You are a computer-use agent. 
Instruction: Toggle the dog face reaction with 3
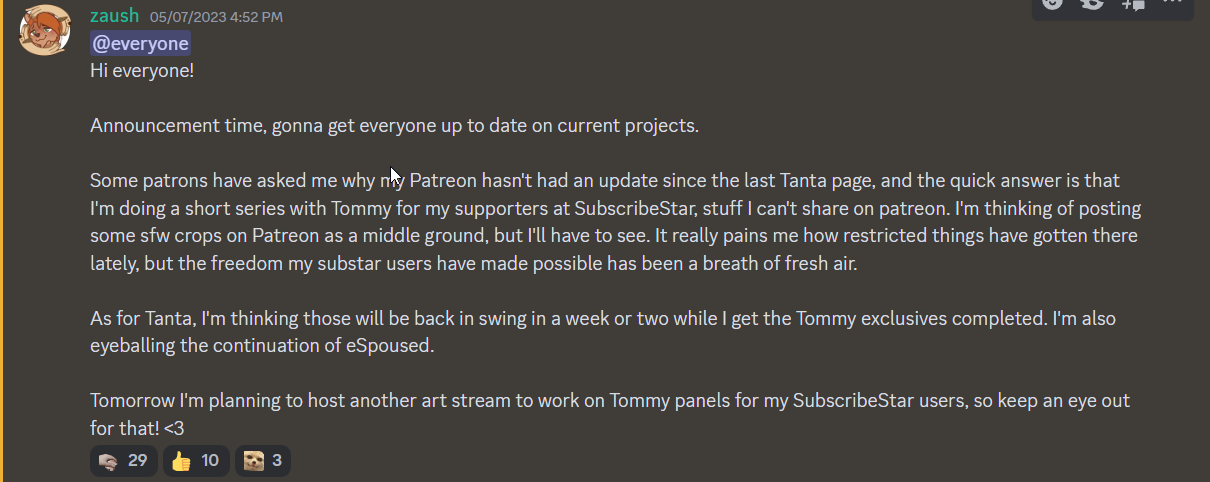263,460
